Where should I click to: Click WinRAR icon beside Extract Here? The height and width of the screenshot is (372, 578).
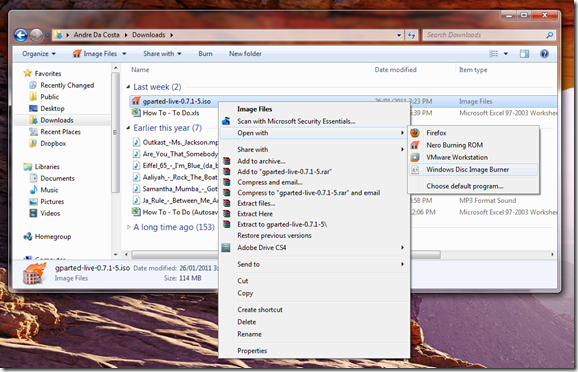point(226,214)
